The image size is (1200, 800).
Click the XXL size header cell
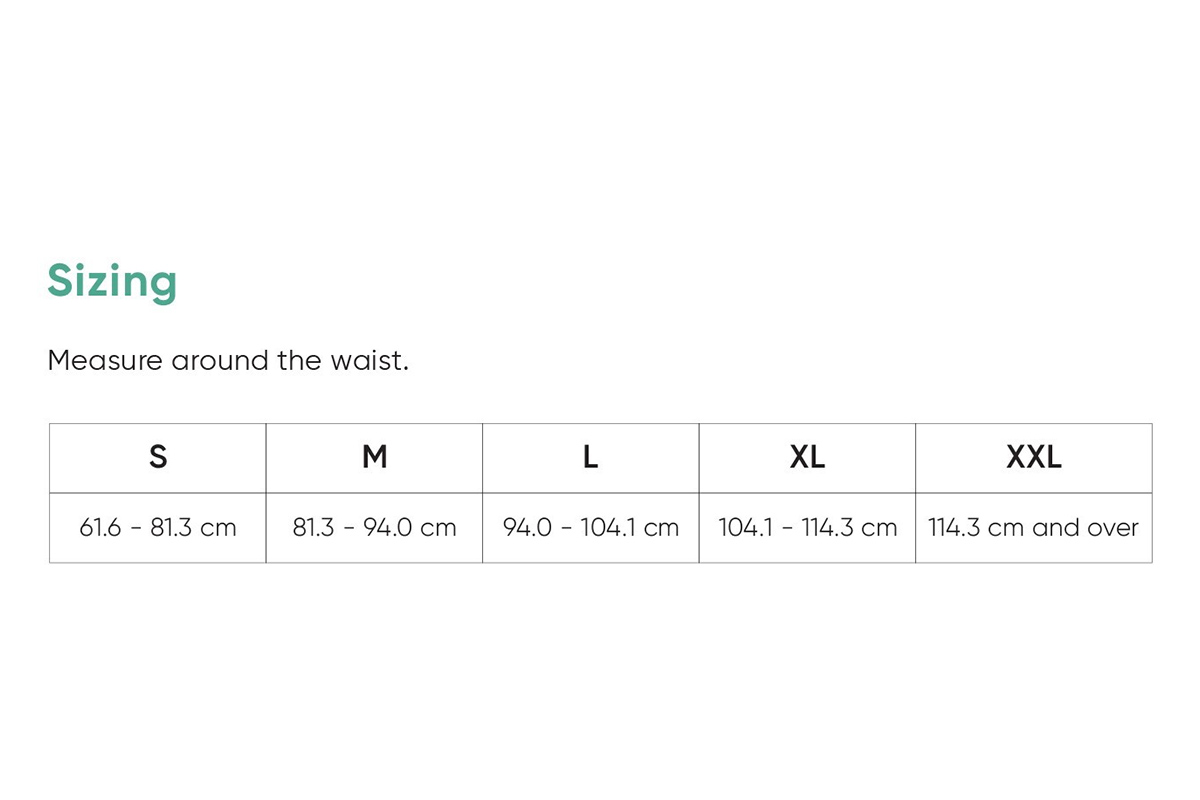1033,458
